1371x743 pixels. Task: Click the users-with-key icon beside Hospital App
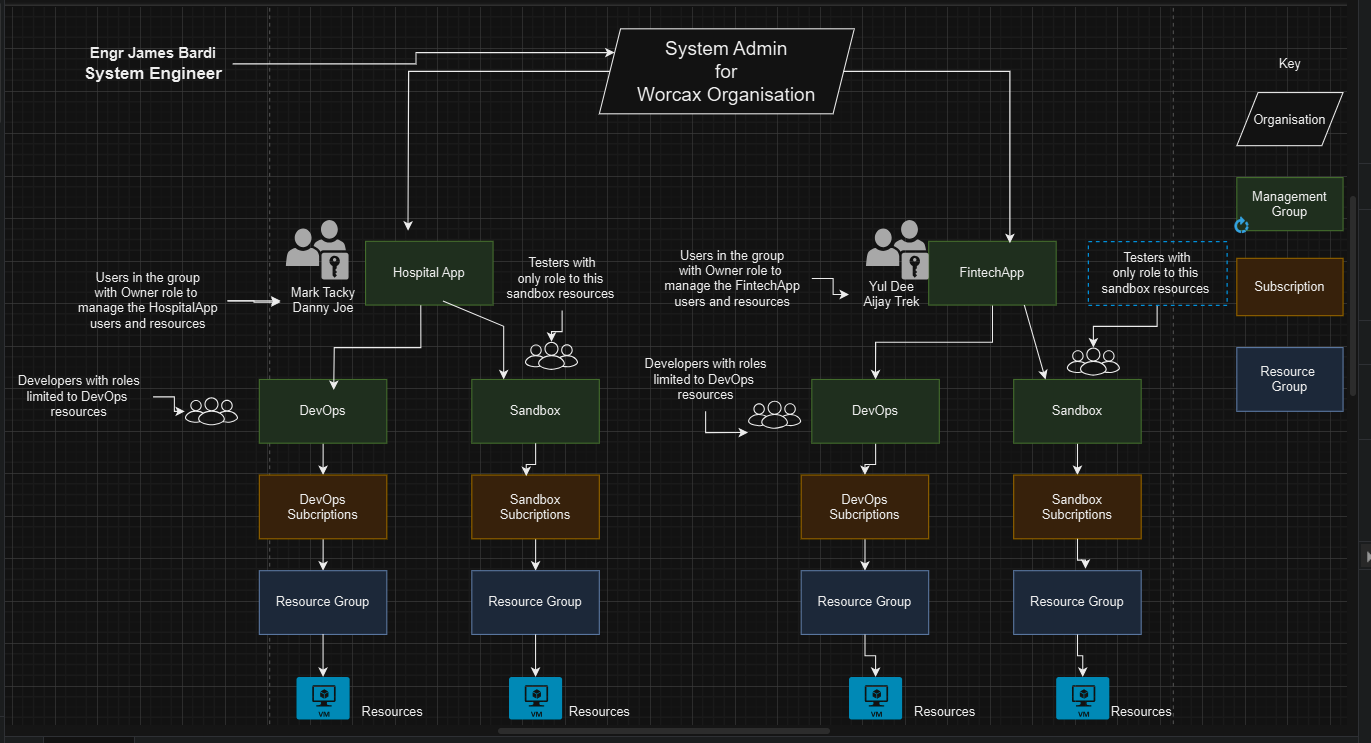click(x=316, y=250)
